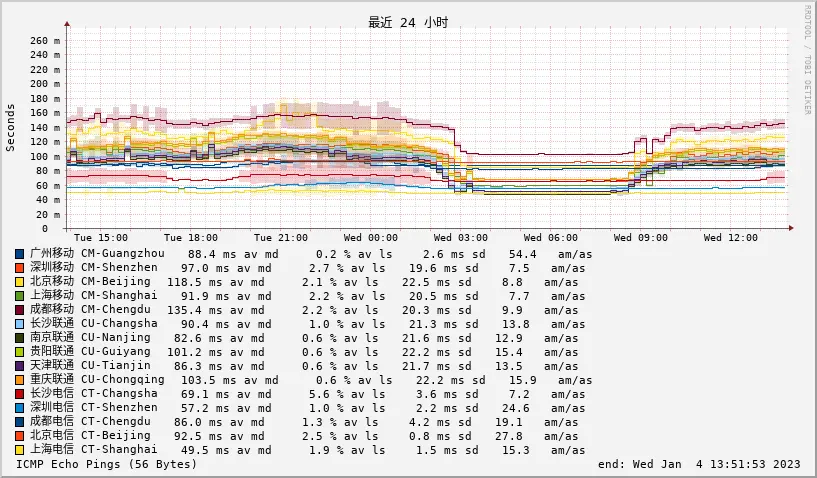
Task: Click the CM-Shenzhen legend color swatch
Action: click(x=20, y=268)
